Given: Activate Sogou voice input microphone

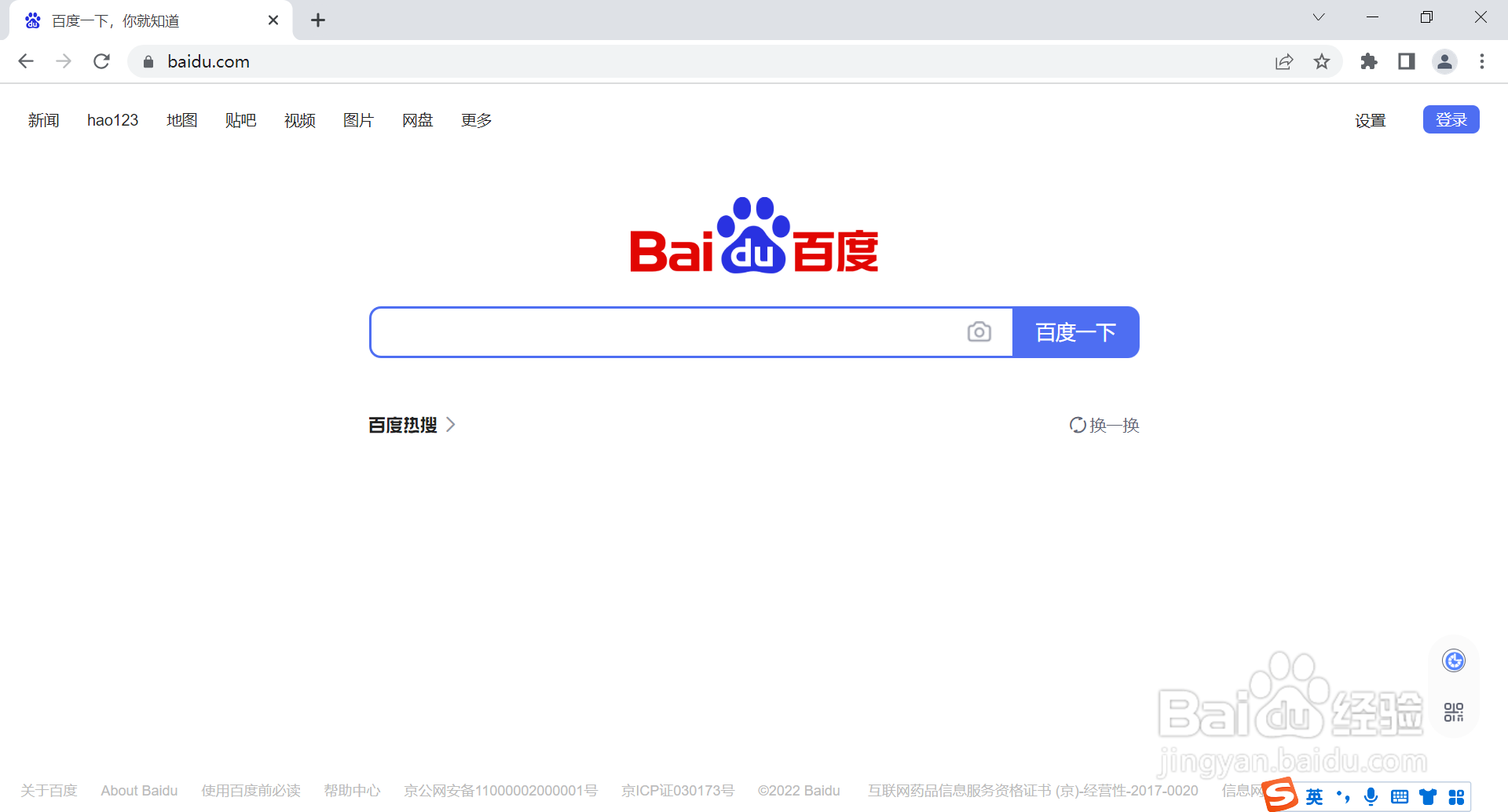Looking at the screenshot, I should [x=1371, y=797].
